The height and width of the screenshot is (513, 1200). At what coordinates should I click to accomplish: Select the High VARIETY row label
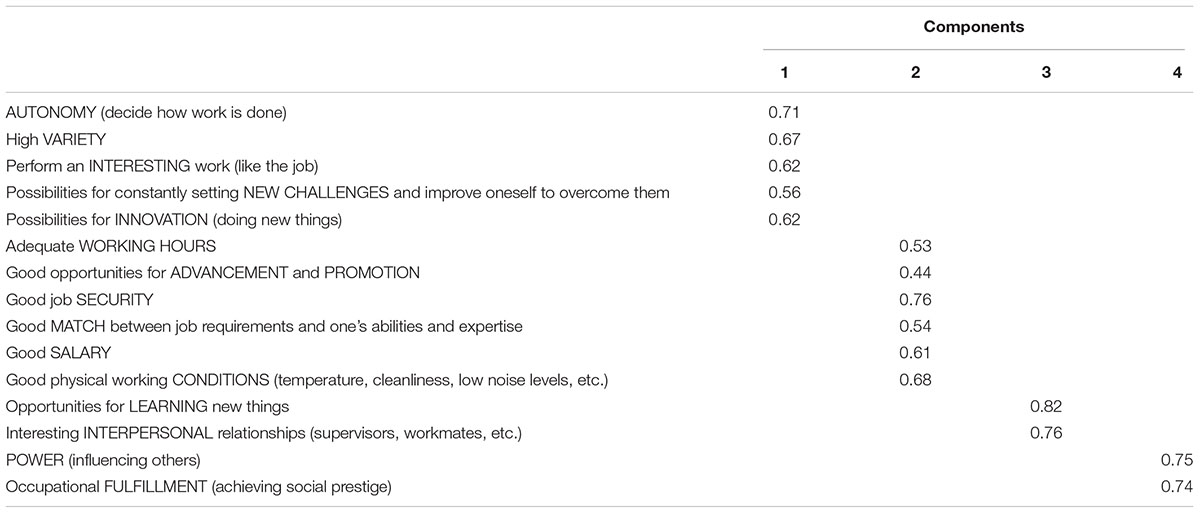click(x=51, y=139)
